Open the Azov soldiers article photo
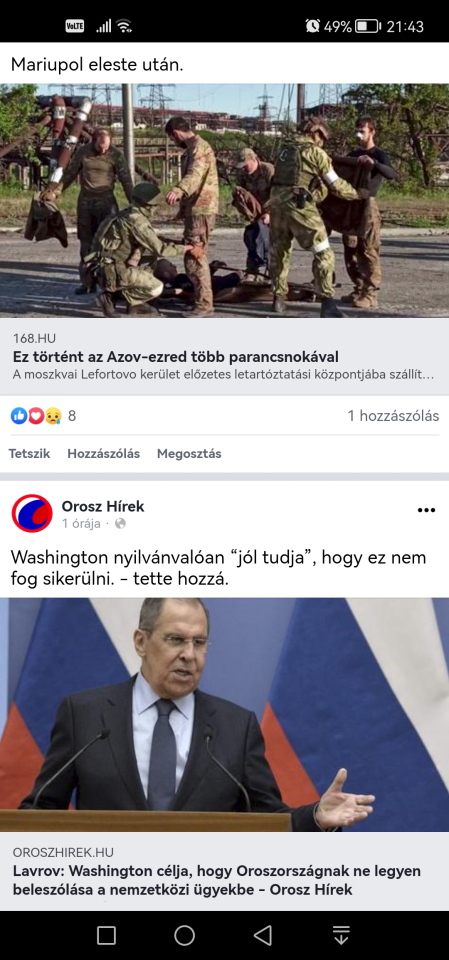Image resolution: width=449 pixels, height=960 pixels. pos(224,201)
